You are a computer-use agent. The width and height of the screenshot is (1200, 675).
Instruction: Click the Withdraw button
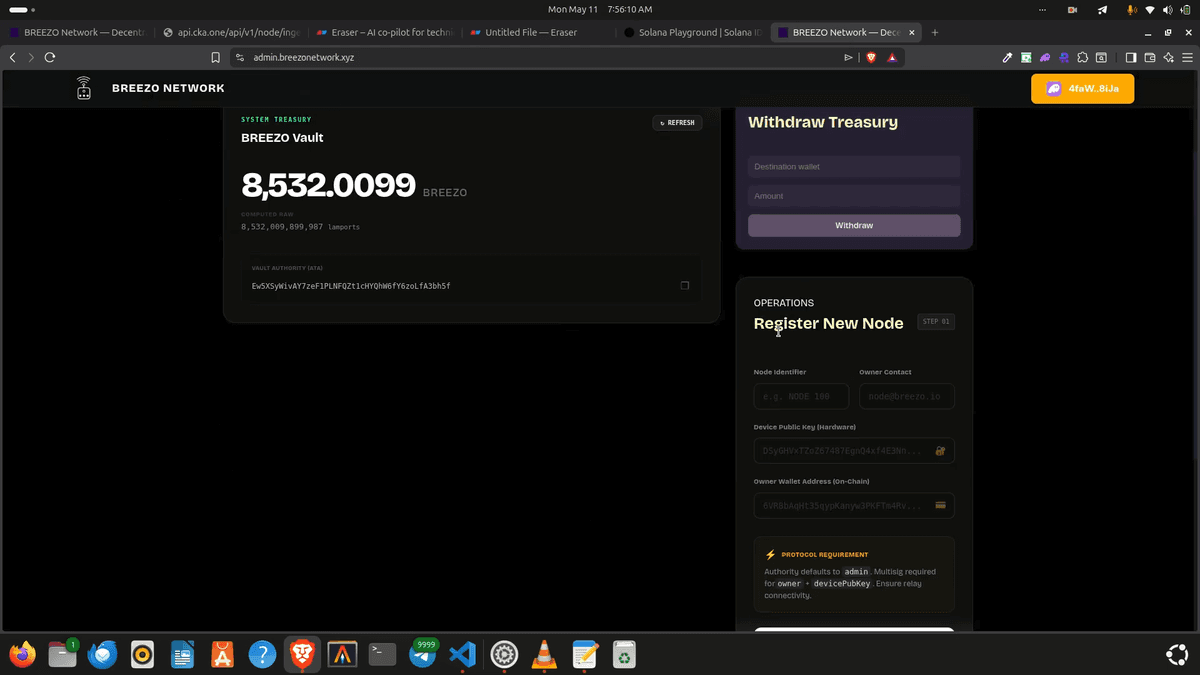[x=854, y=225]
